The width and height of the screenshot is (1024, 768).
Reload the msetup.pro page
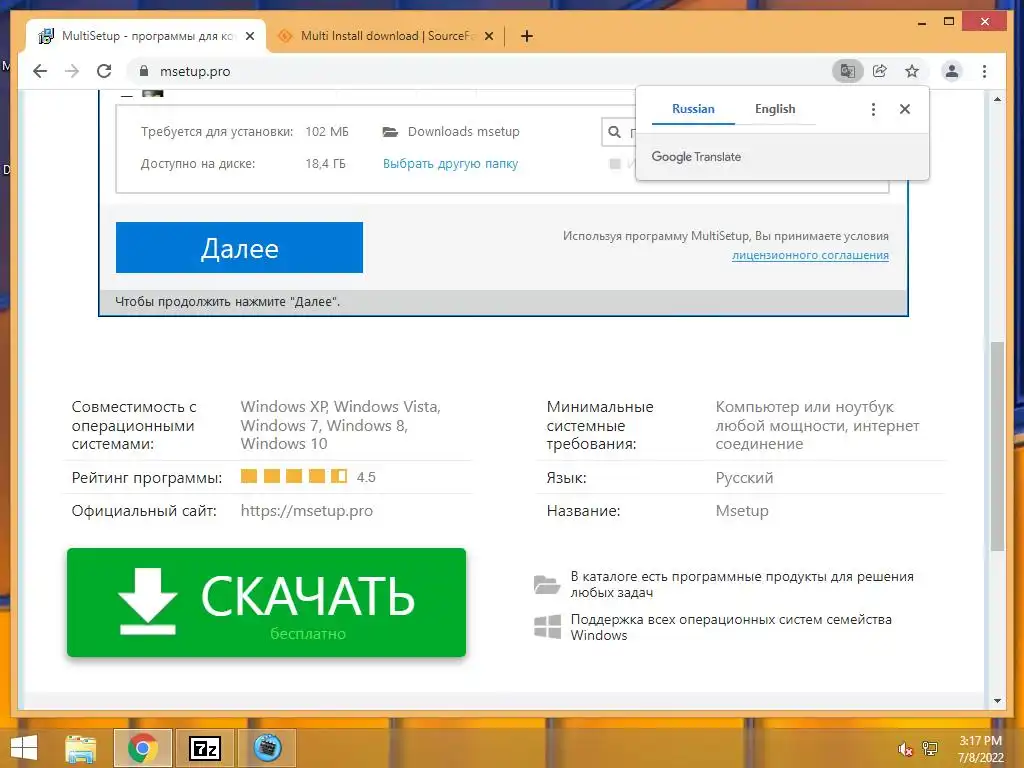[104, 71]
